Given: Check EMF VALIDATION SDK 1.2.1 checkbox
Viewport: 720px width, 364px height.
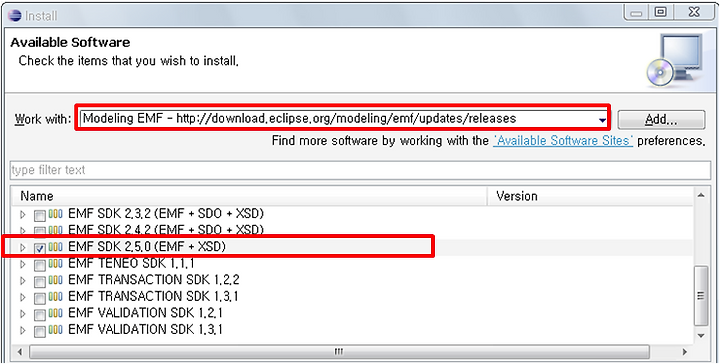Looking at the screenshot, I should pyautogui.click(x=40, y=315).
